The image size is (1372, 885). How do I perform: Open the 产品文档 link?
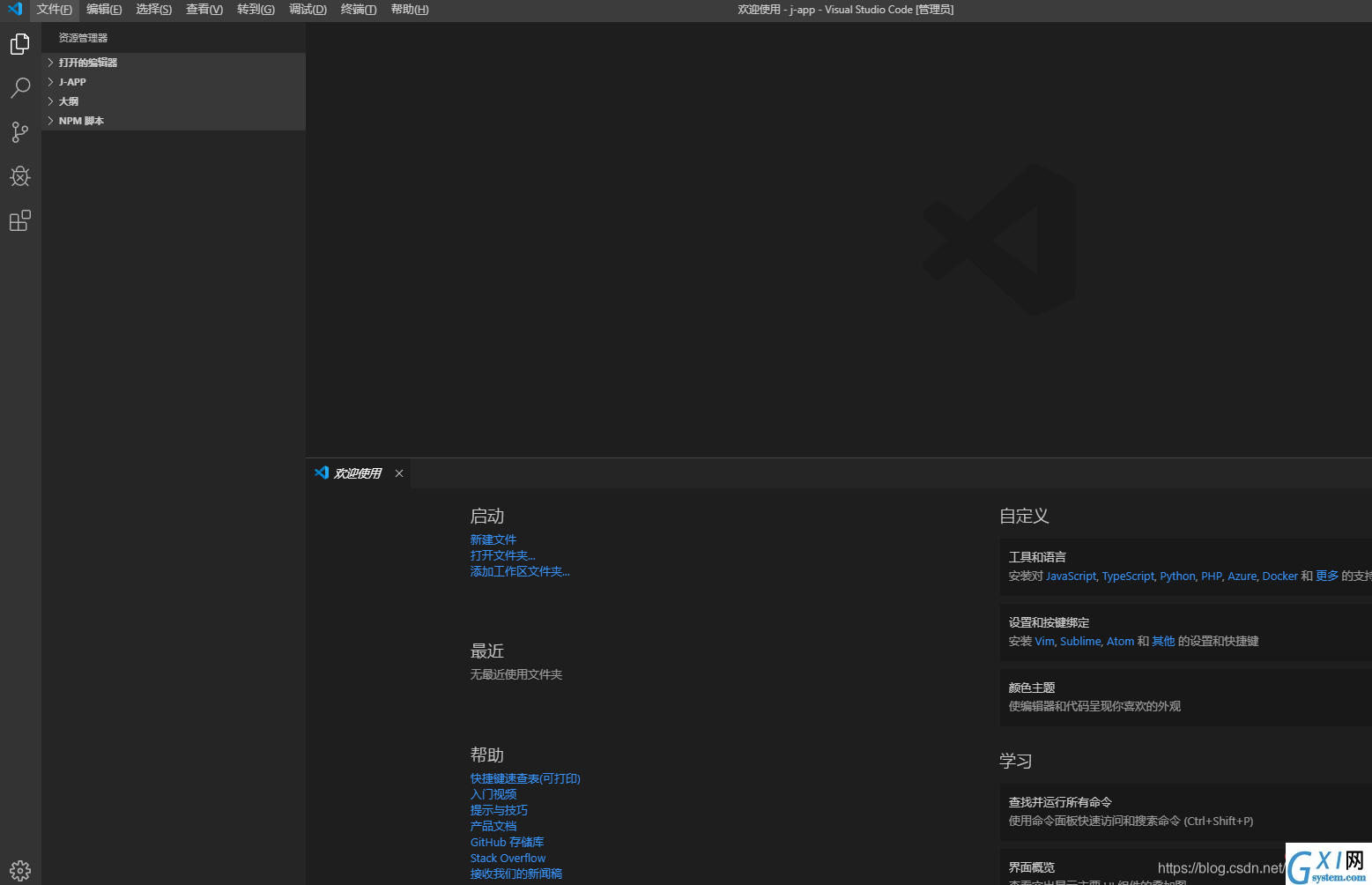[493, 826]
